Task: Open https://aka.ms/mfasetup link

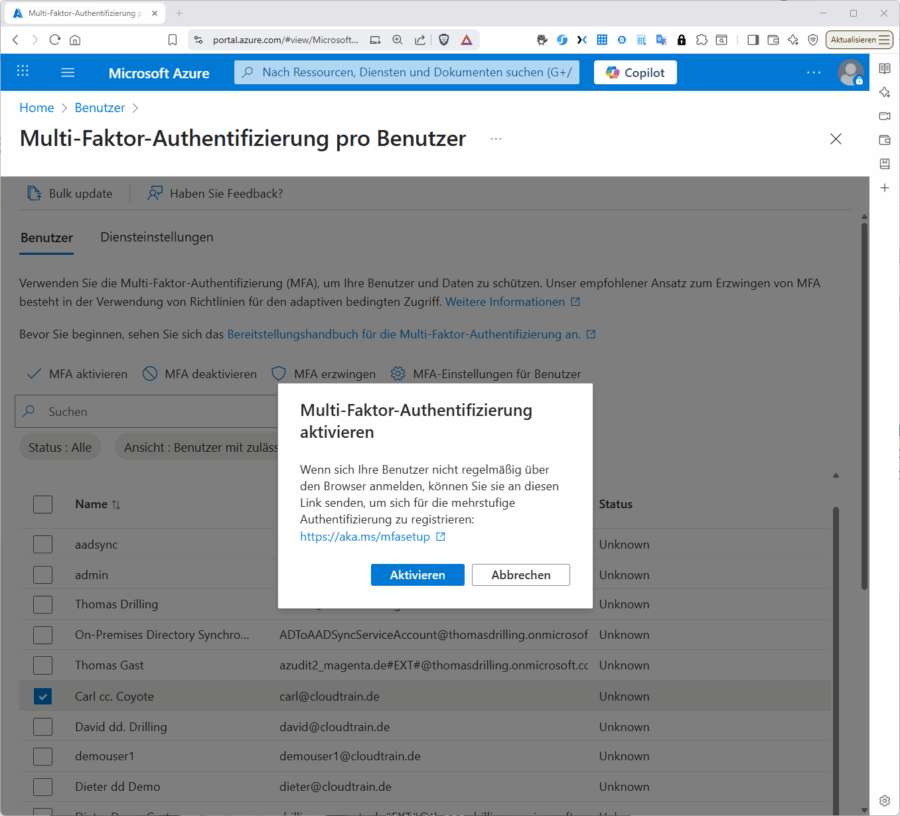Action: click(372, 537)
